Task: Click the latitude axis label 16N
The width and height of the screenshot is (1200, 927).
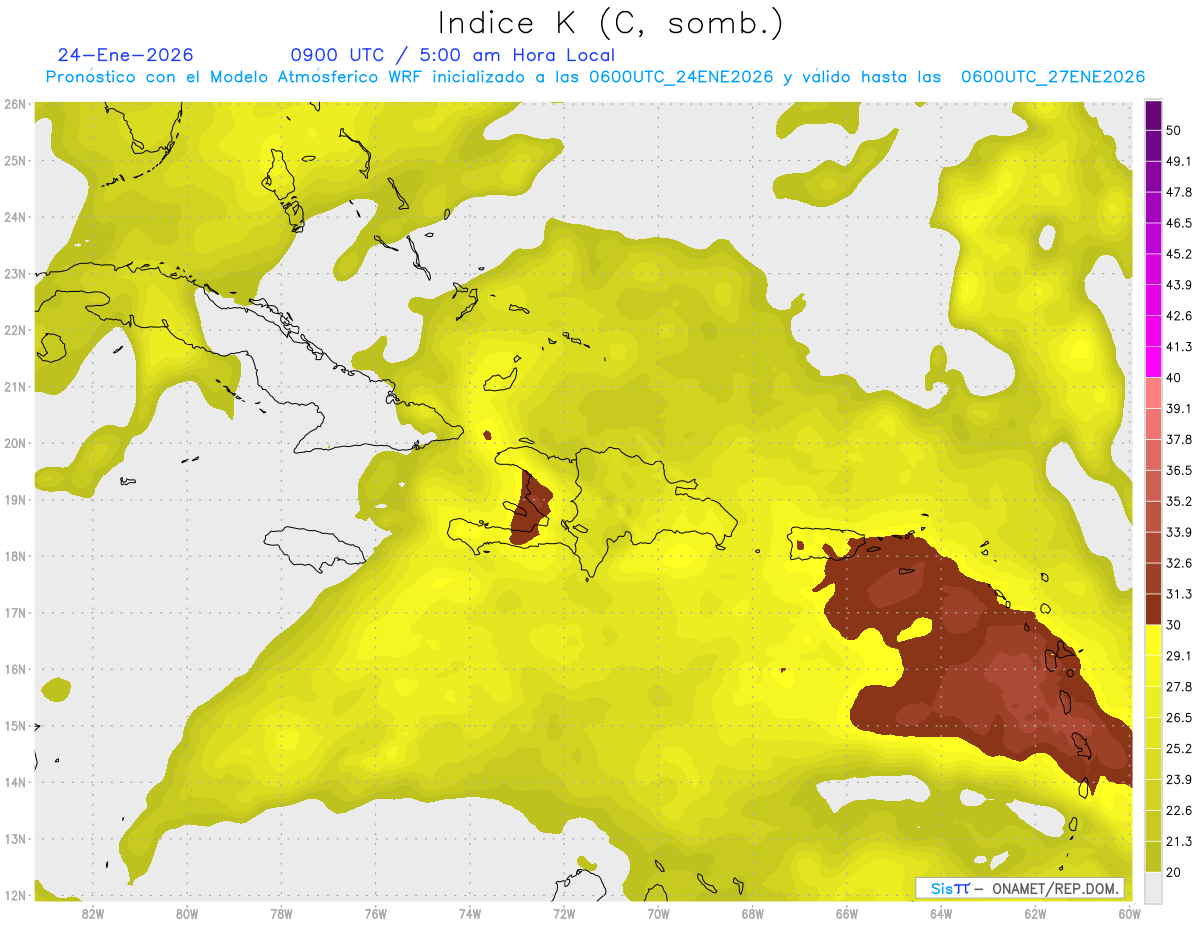Action: pos(15,669)
